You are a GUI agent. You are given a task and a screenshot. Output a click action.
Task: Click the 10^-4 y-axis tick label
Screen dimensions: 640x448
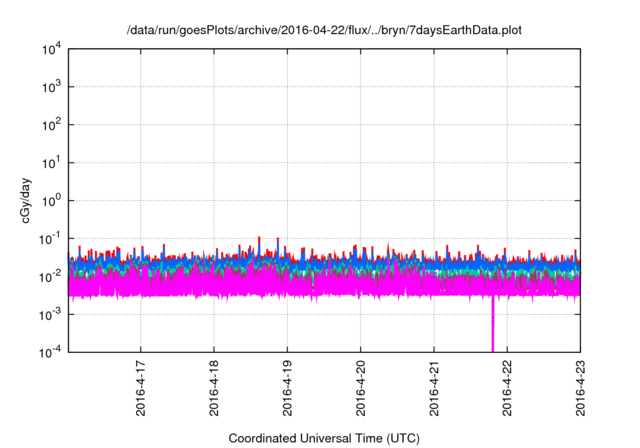(x=50, y=352)
